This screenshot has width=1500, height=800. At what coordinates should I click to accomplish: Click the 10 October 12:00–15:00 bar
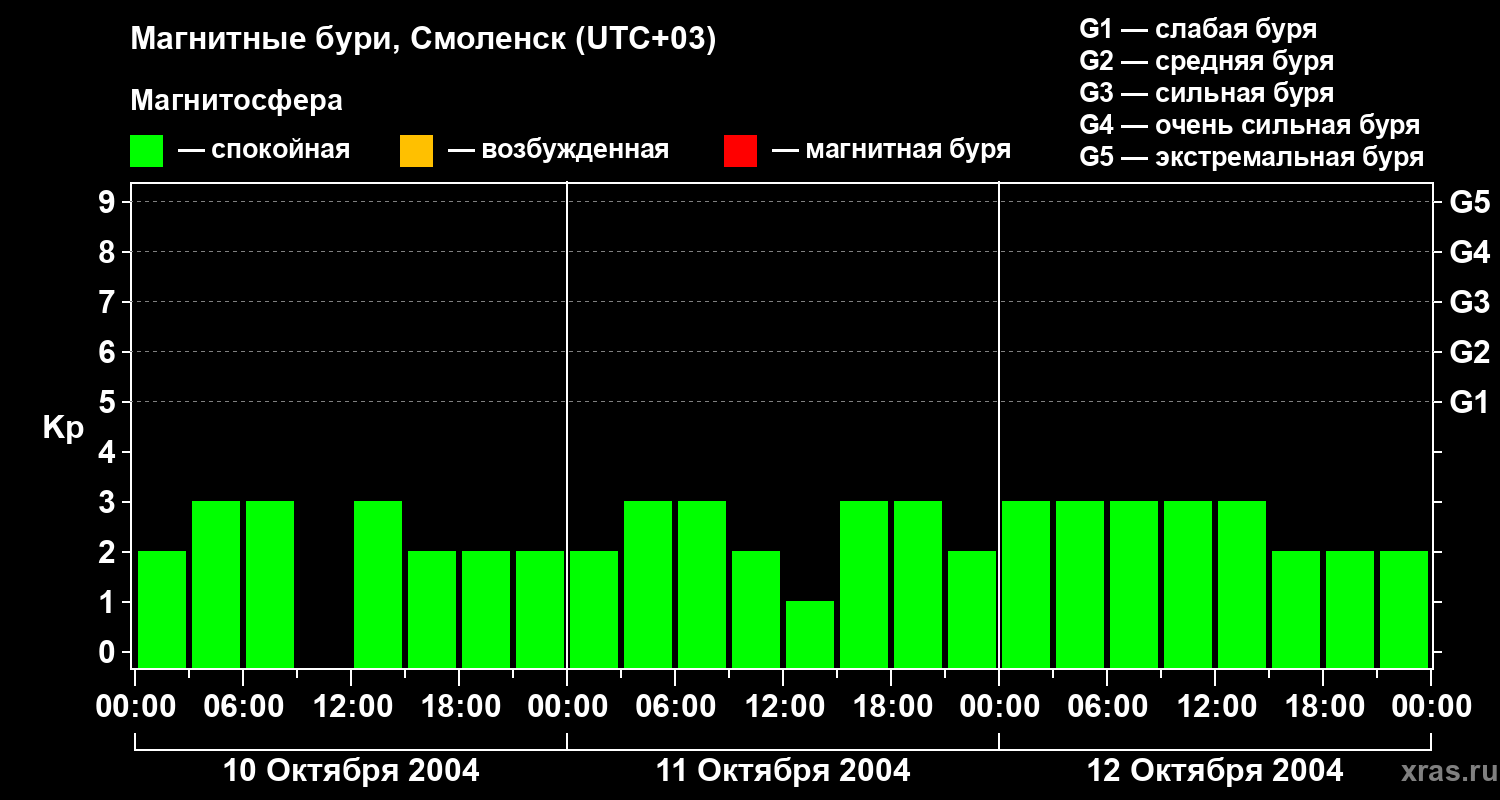pyautogui.click(x=378, y=584)
